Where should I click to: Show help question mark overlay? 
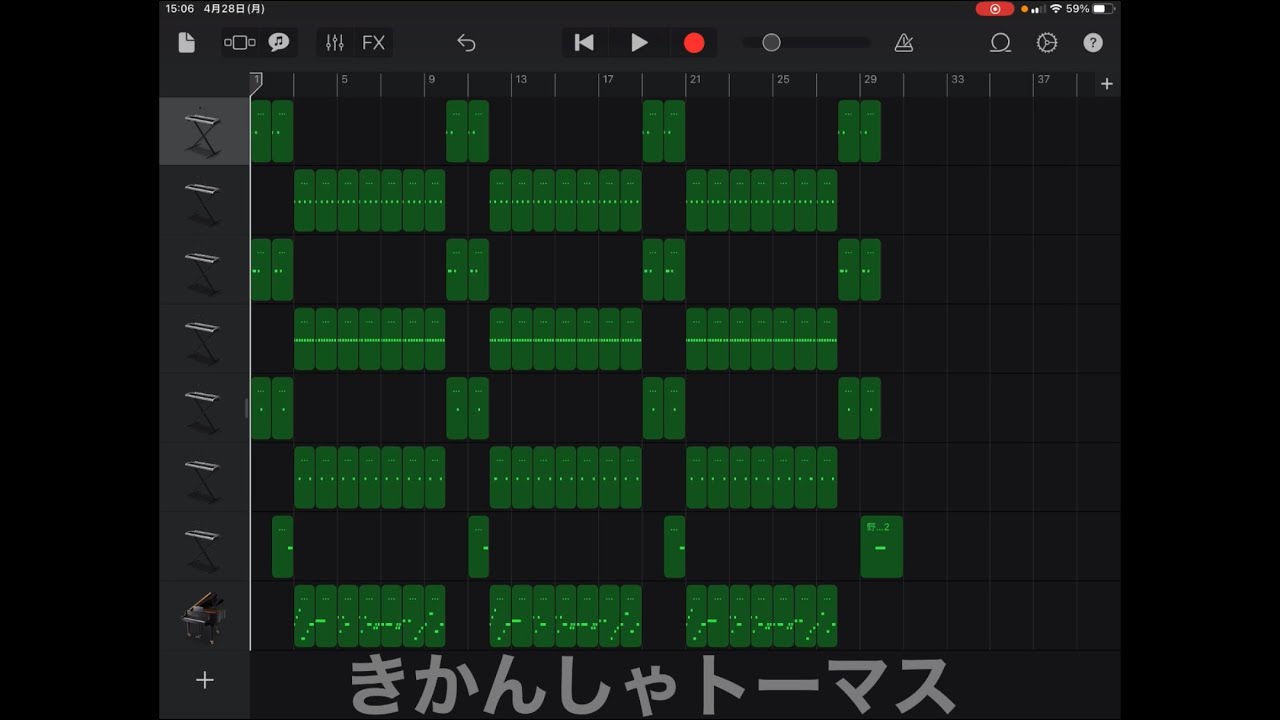[x=1093, y=42]
